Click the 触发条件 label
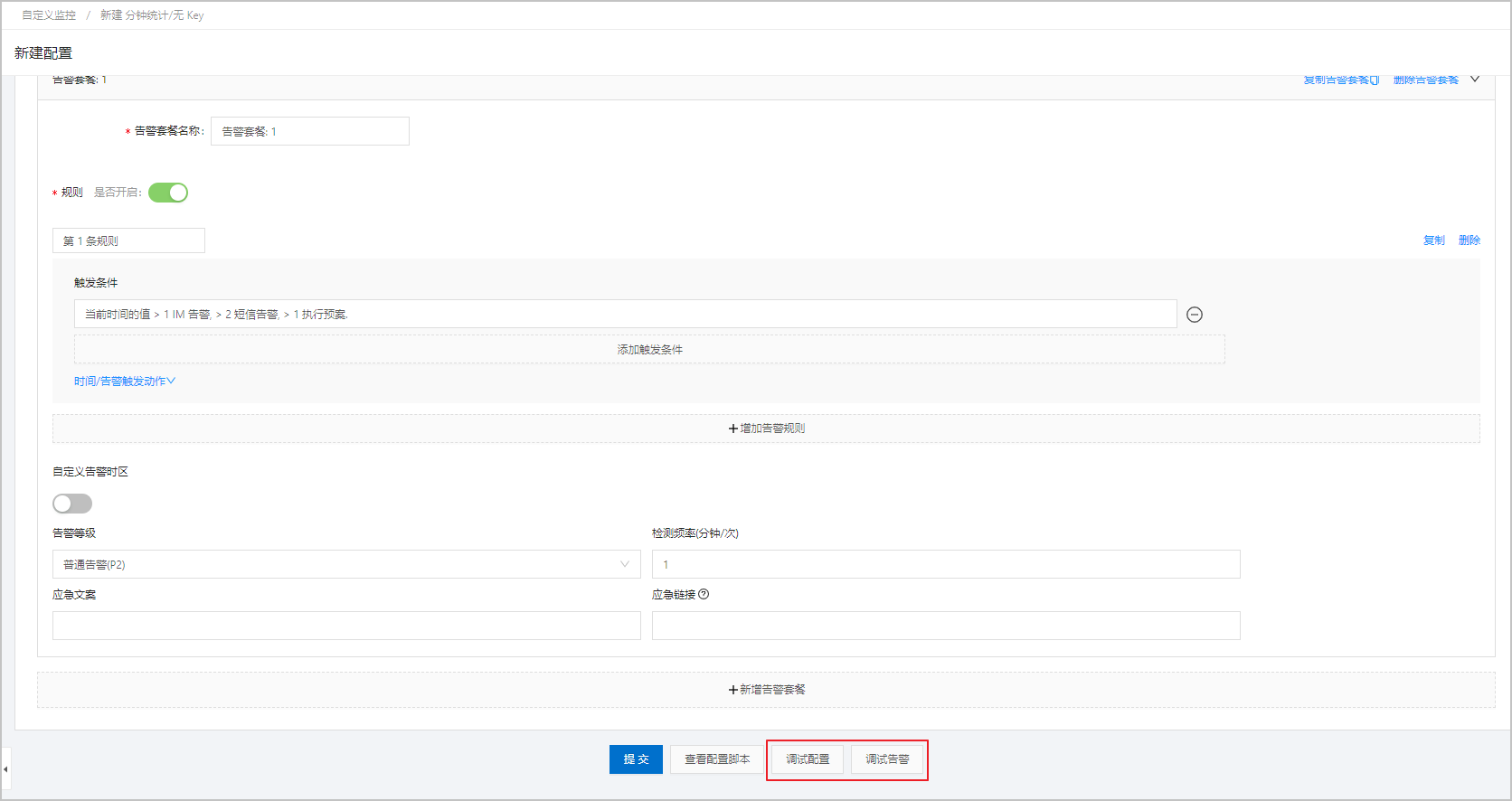Screen dimensions: 1512x801 click(96, 283)
